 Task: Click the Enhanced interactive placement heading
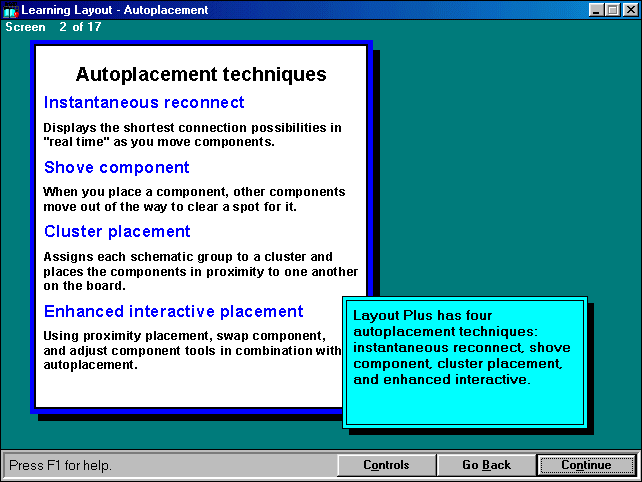tap(173, 311)
